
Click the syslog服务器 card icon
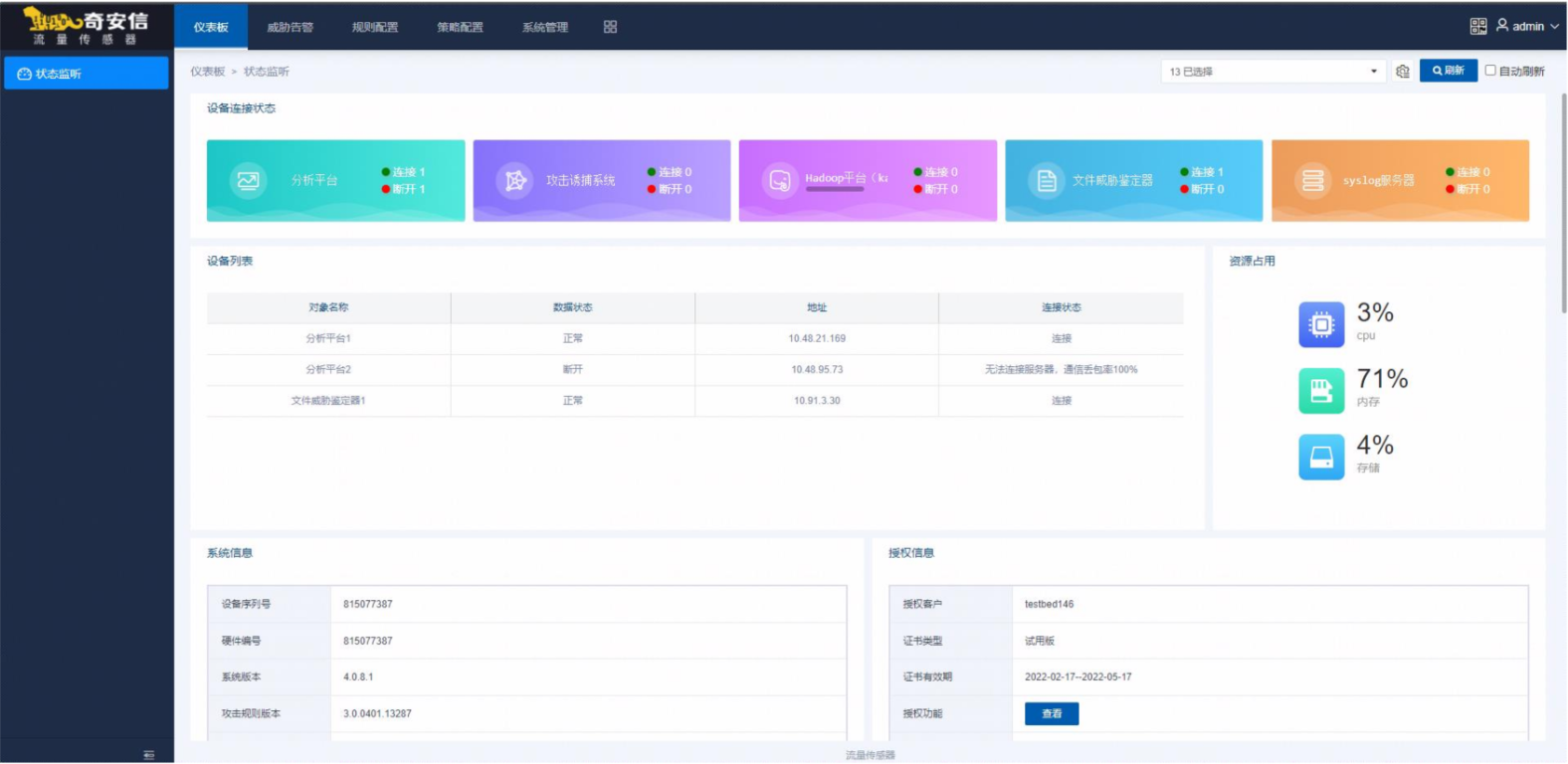[x=1312, y=181]
